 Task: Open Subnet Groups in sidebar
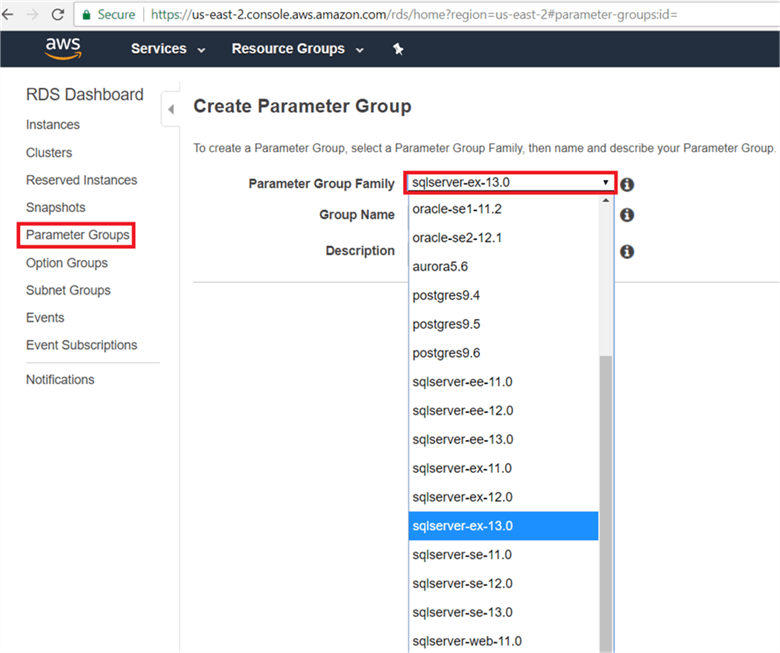tap(68, 290)
